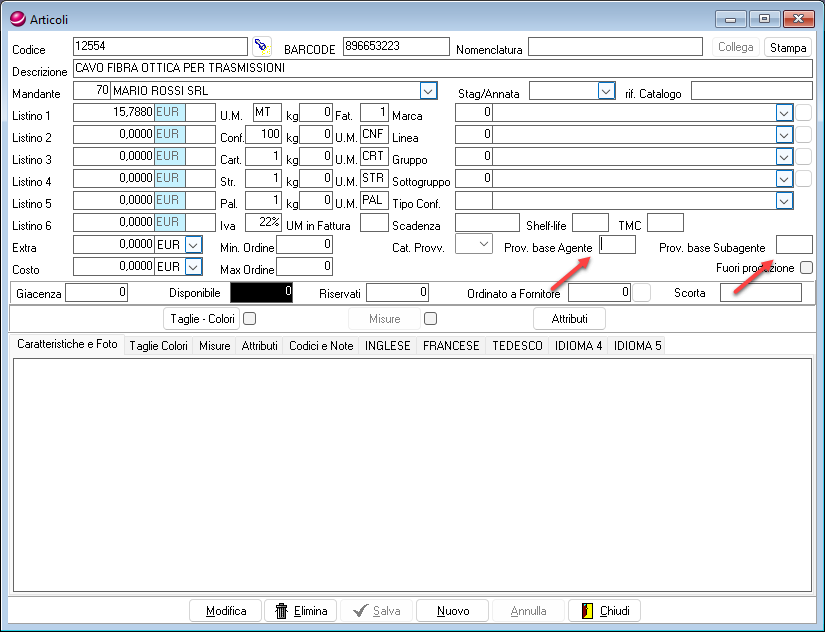Click the Giacenza quantity field

click(x=96, y=292)
